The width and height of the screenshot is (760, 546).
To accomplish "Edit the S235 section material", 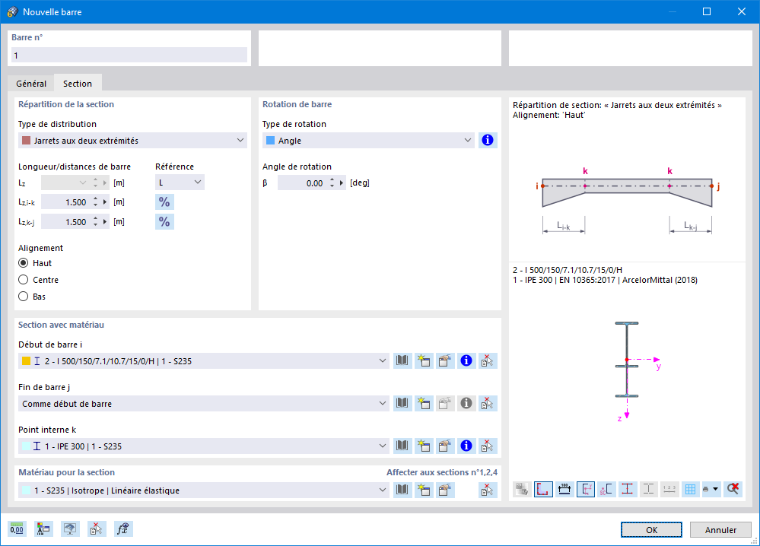I will pyautogui.click(x=445, y=490).
